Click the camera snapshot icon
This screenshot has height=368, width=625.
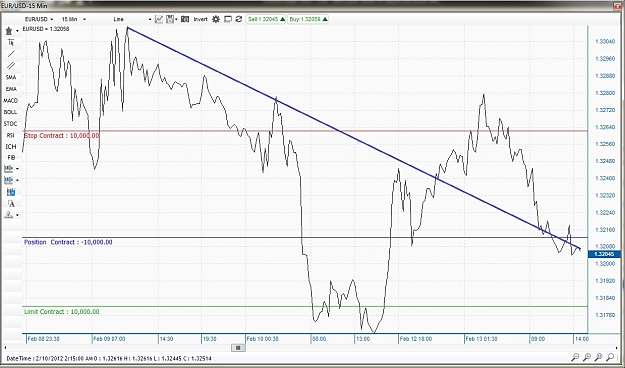click(x=185, y=19)
